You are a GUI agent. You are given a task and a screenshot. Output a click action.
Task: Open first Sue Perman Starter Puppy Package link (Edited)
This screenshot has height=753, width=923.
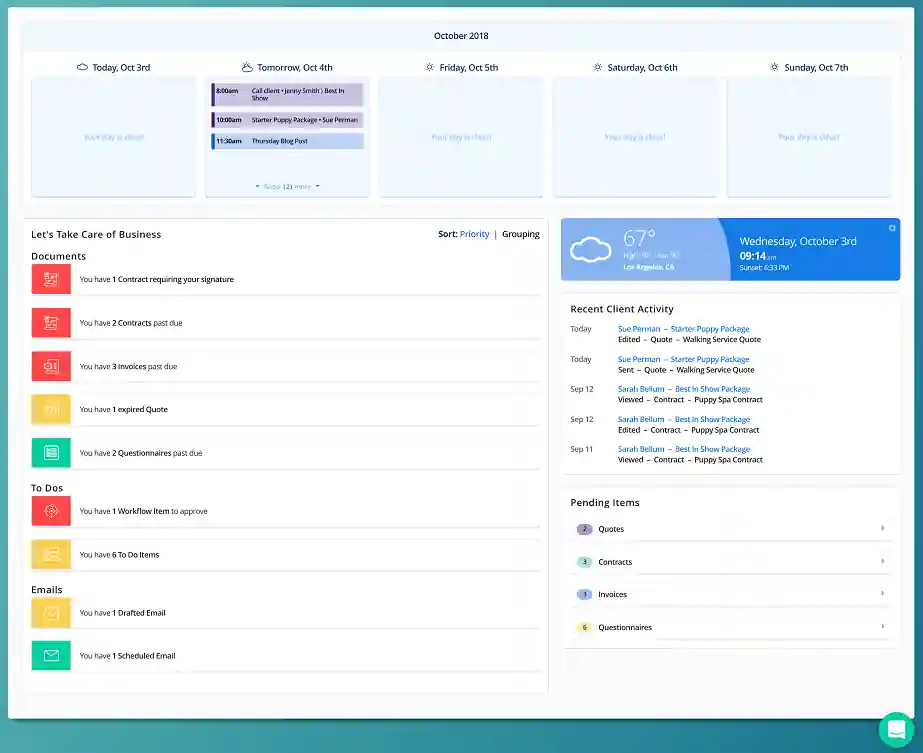[x=683, y=329]
